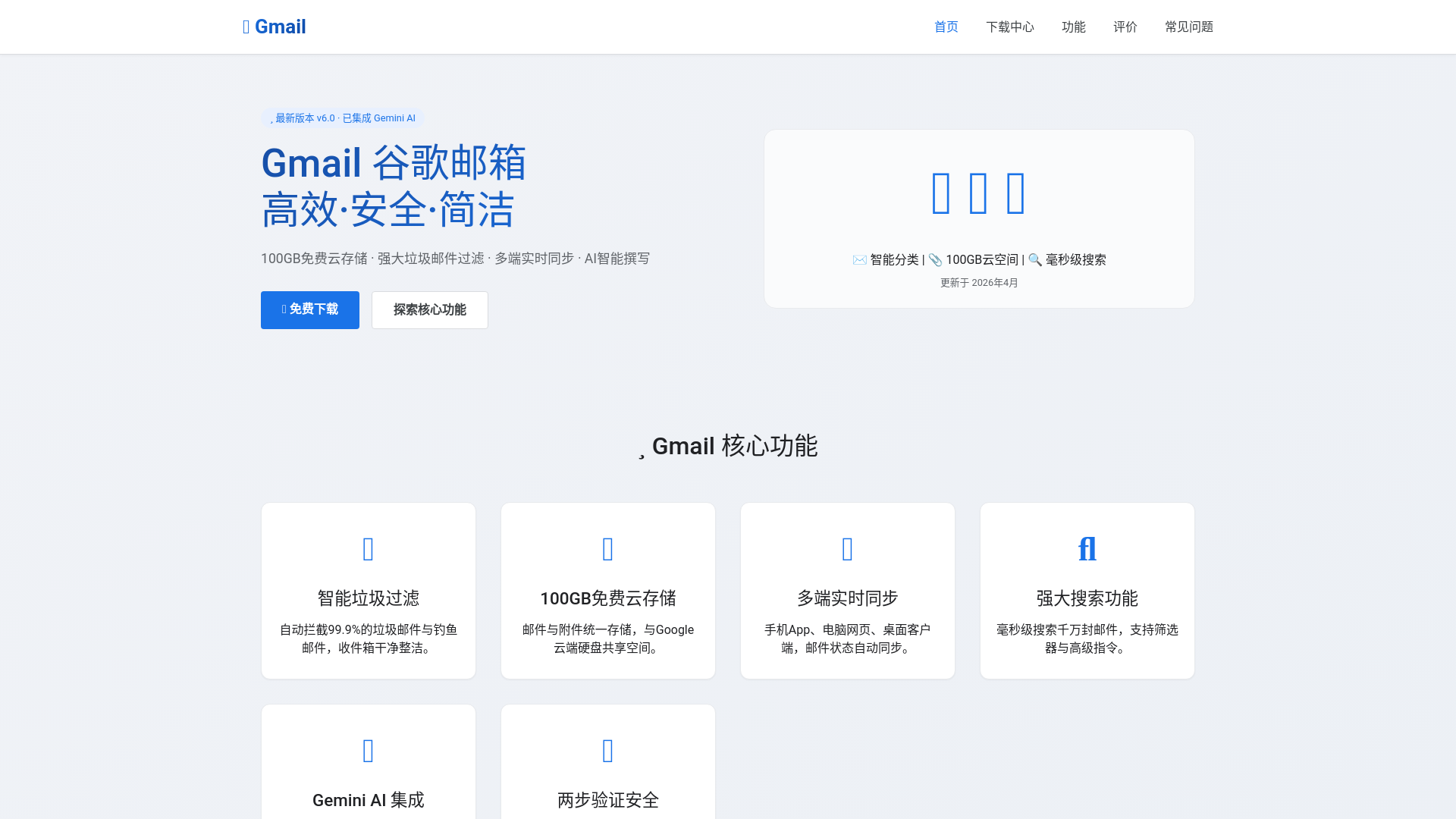Jump to 常见问题 from the navbar
Image resolution: width=1456 pixels, height=819 pixels.
click(1188, 27)
